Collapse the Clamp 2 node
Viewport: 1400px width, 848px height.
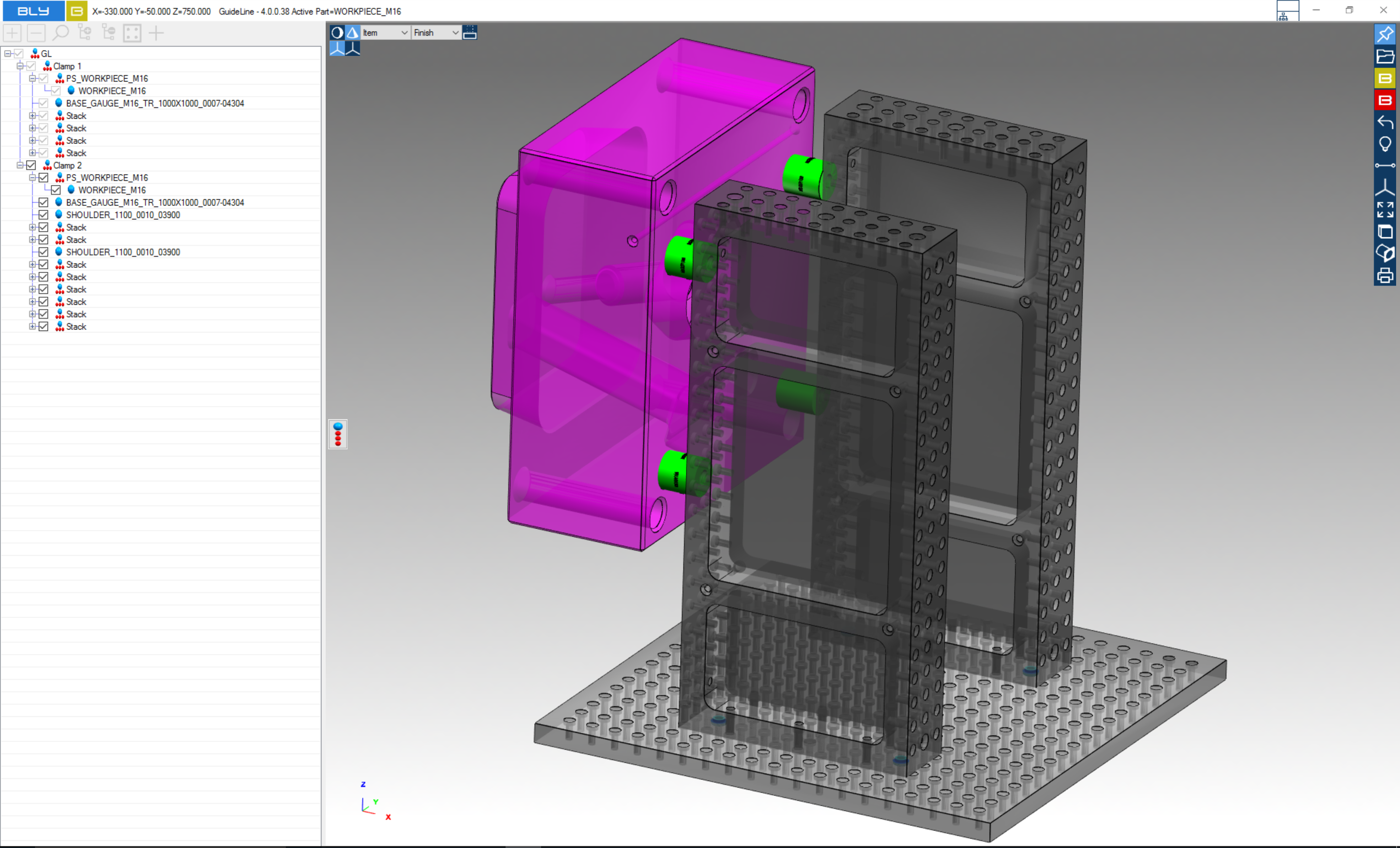pyautogui.click(x=20, y=165)
